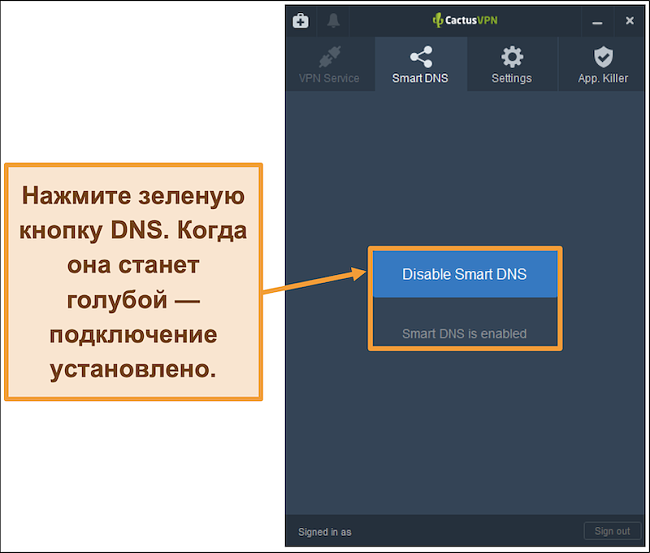This screenshot has width=650, height=553.
Task: Click the shield icon above App. Killer
Action: coord(603,57)
